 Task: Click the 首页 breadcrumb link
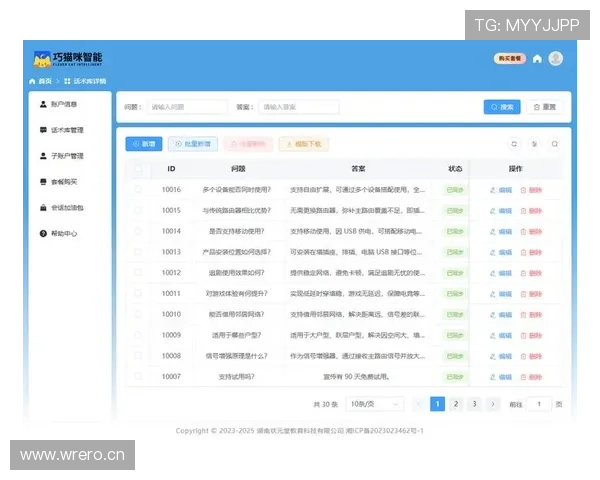click(41, 81)
